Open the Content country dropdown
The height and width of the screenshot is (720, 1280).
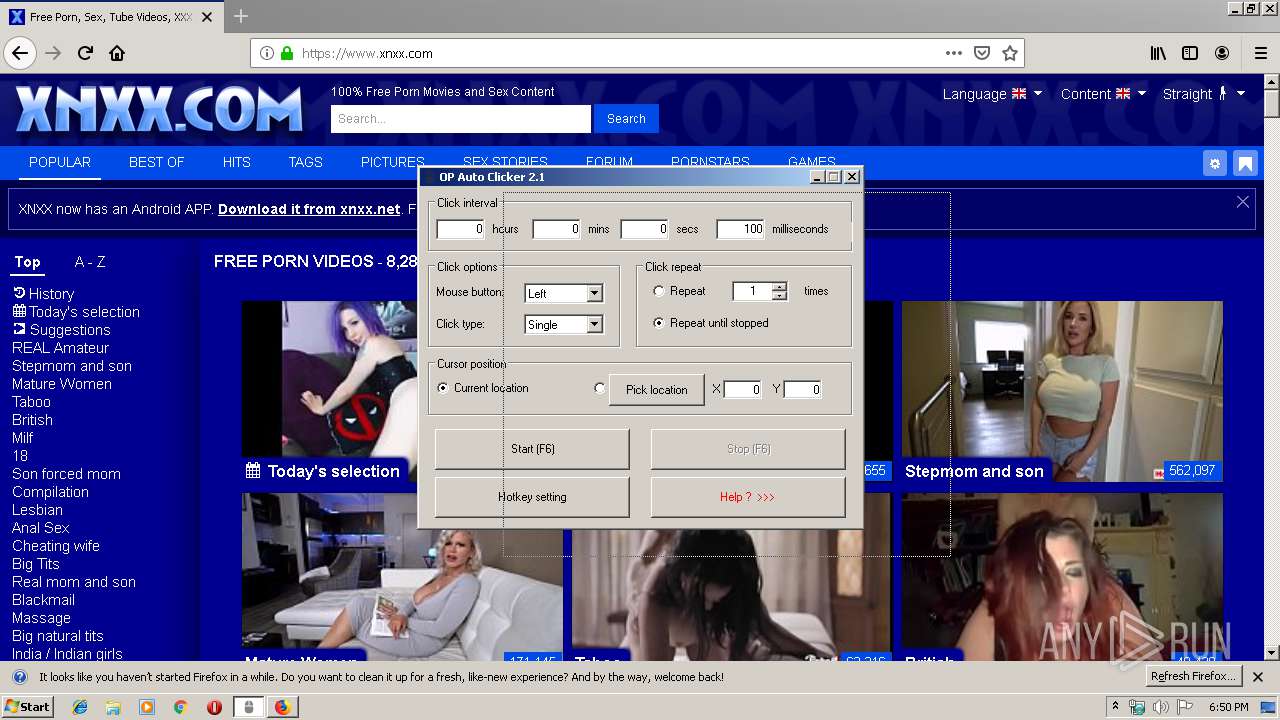(x=1103, y=94)
